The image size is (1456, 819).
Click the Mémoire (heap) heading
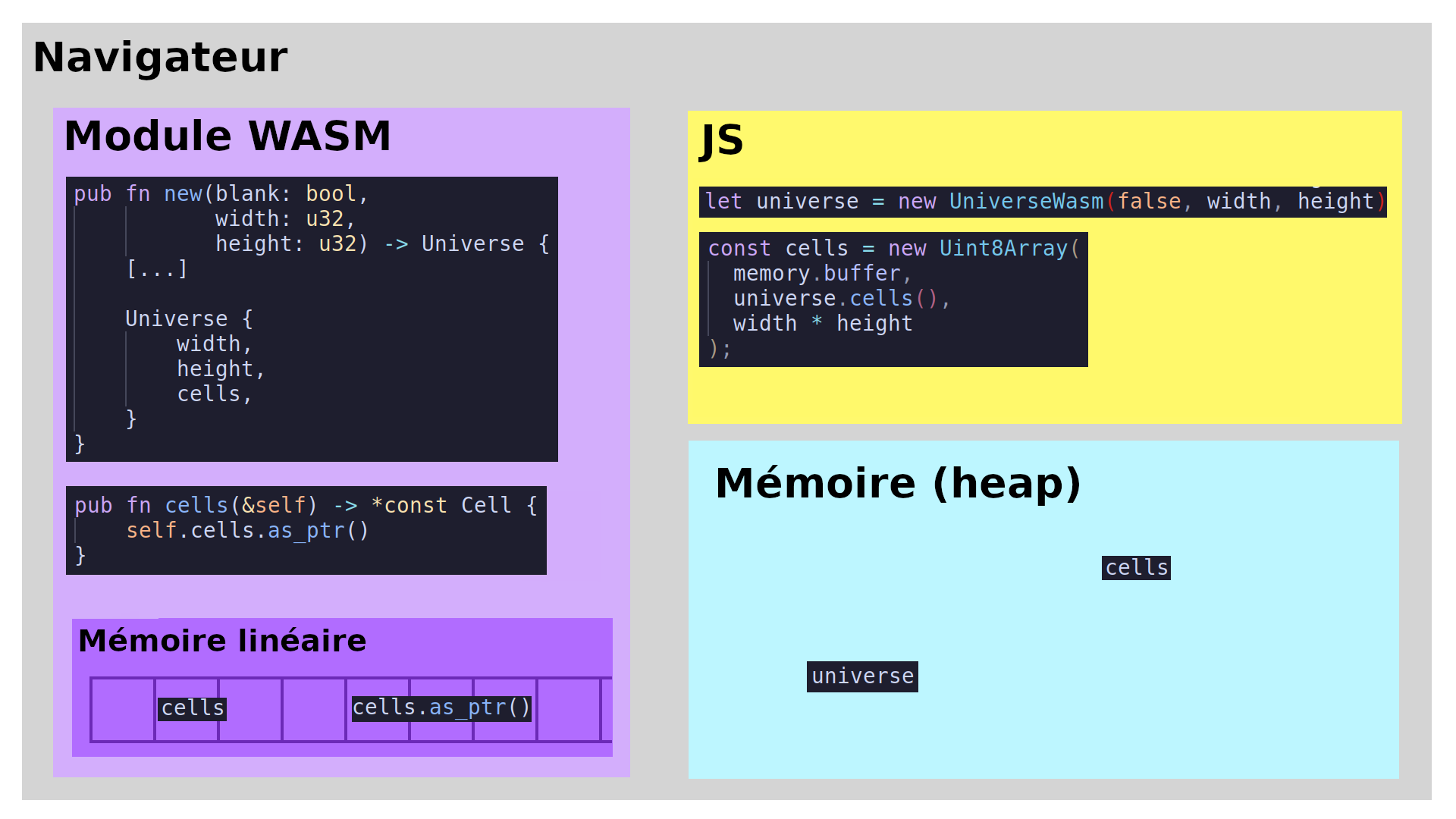[x=898, y=484]
